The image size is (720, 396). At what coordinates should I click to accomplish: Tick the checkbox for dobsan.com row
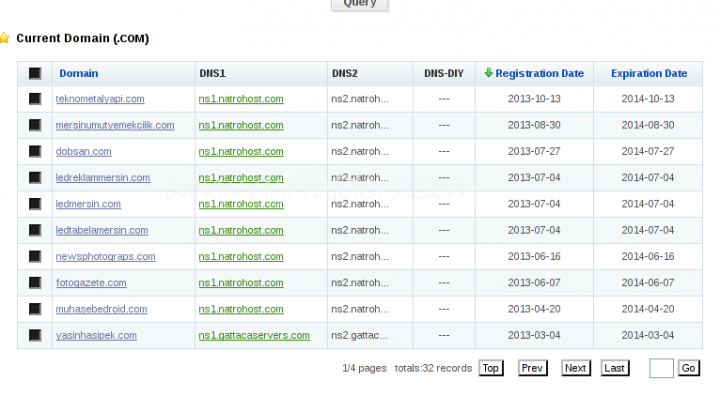coord(35,151)
